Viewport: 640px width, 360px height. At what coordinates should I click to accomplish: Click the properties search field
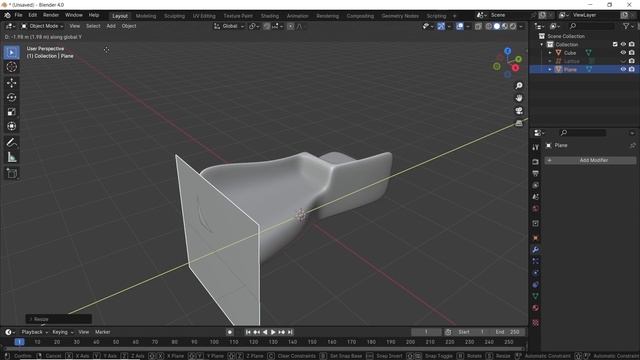pos(582,133)
